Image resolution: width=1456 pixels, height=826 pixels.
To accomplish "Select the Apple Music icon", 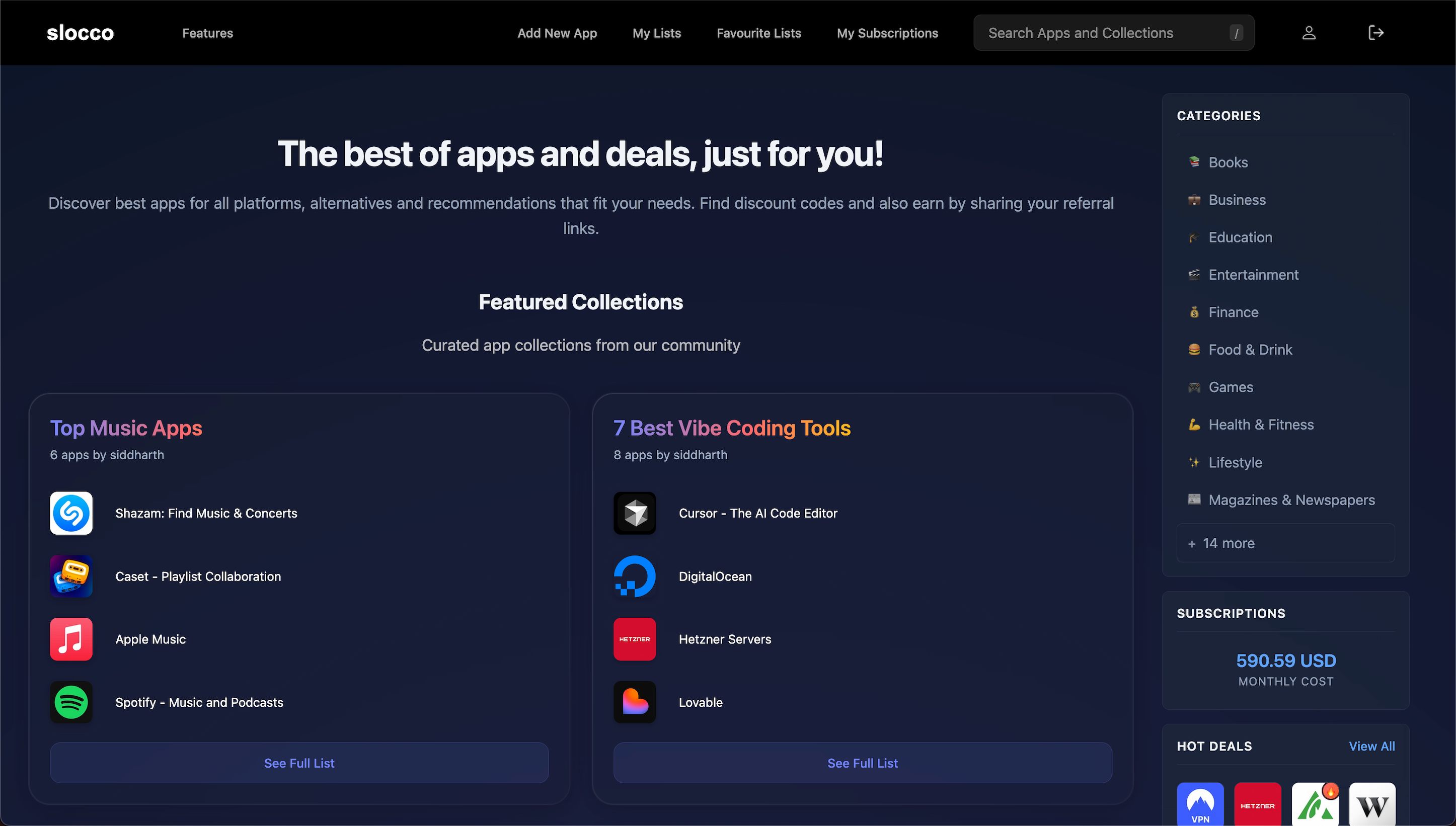I will coord(71,639).
